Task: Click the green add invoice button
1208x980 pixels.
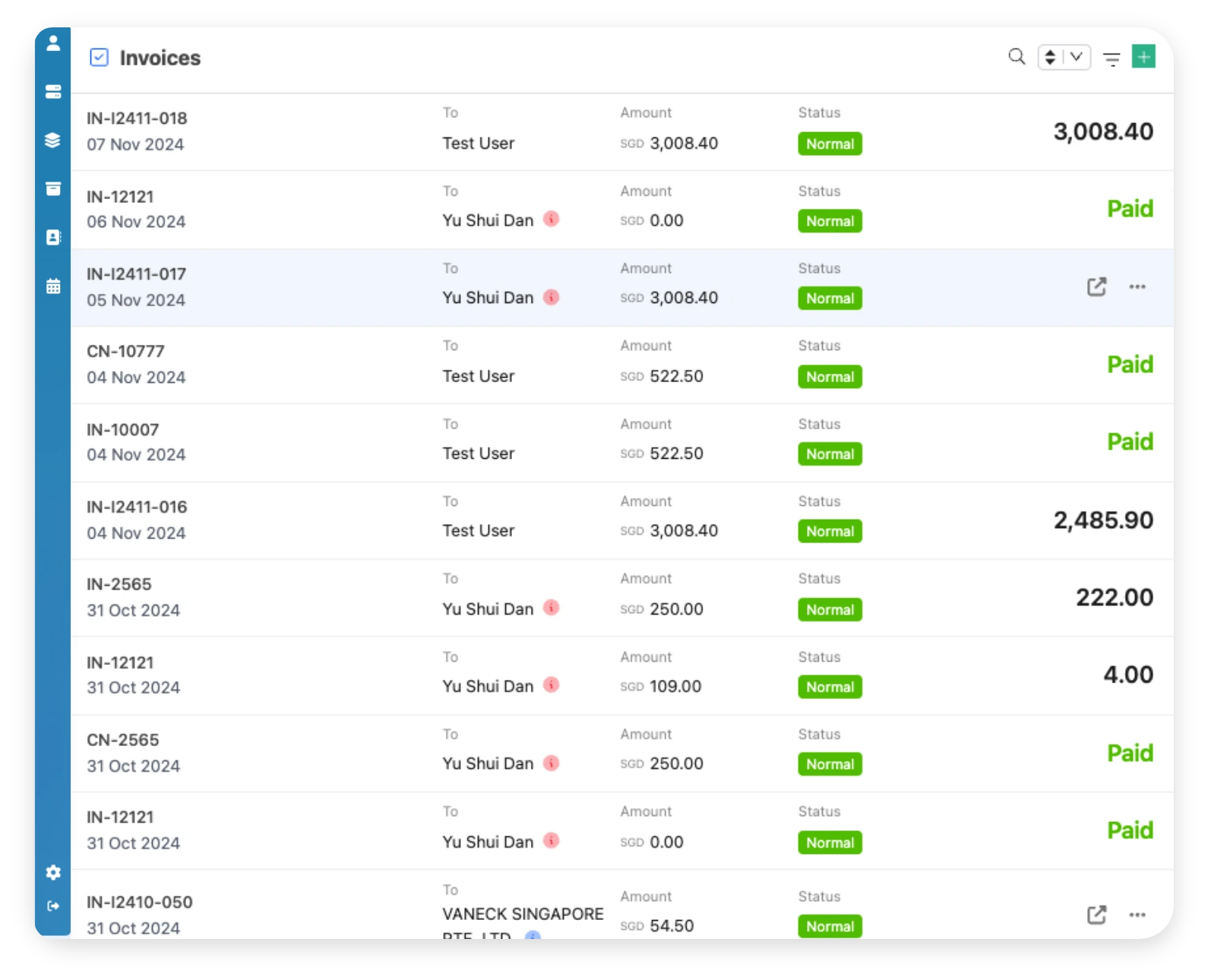Action: [x=1143, y=57]
